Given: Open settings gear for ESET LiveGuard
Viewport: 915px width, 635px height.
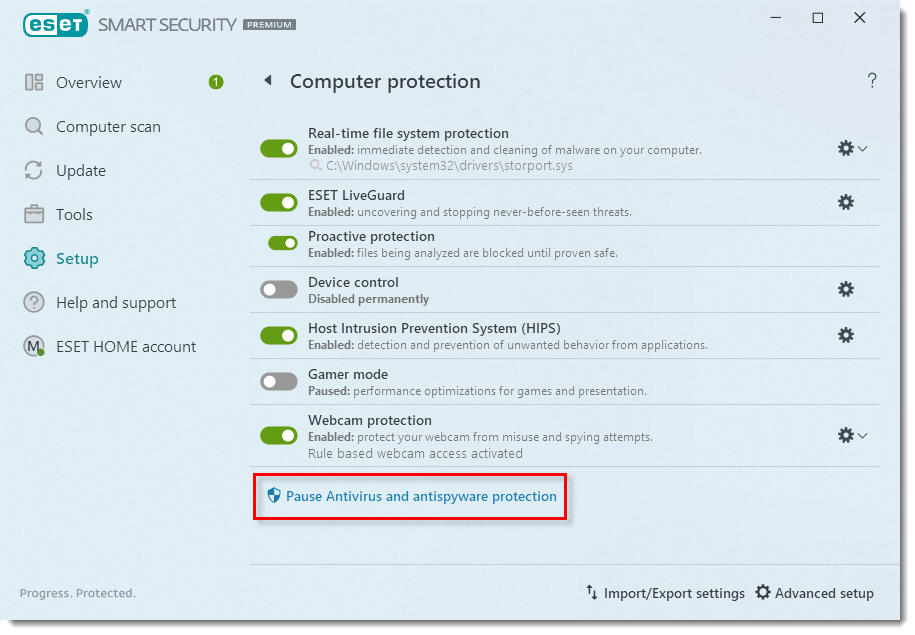Looking at the screenshot, I should (846, 202).
